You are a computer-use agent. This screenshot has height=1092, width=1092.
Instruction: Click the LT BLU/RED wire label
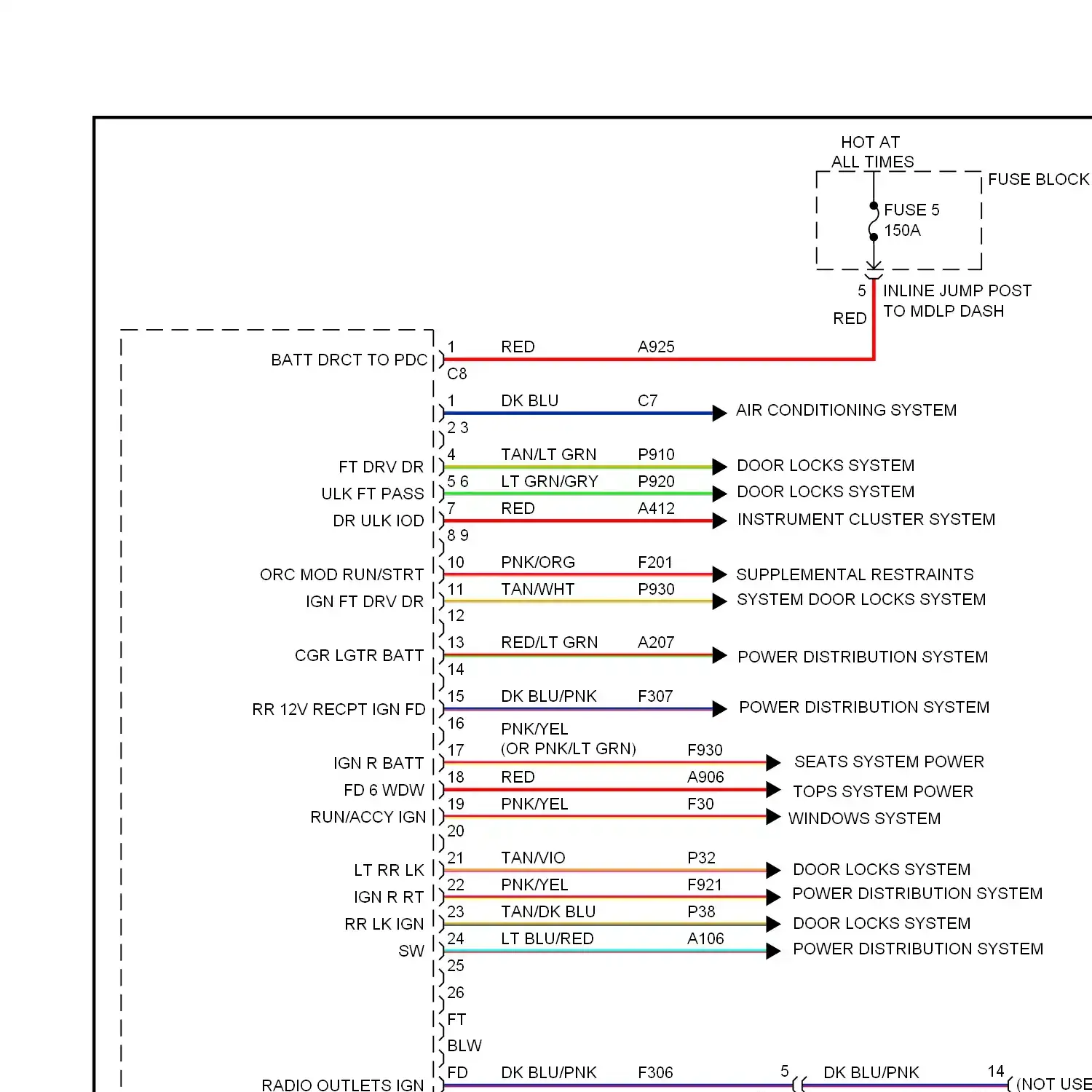click(x=547, y=938)
